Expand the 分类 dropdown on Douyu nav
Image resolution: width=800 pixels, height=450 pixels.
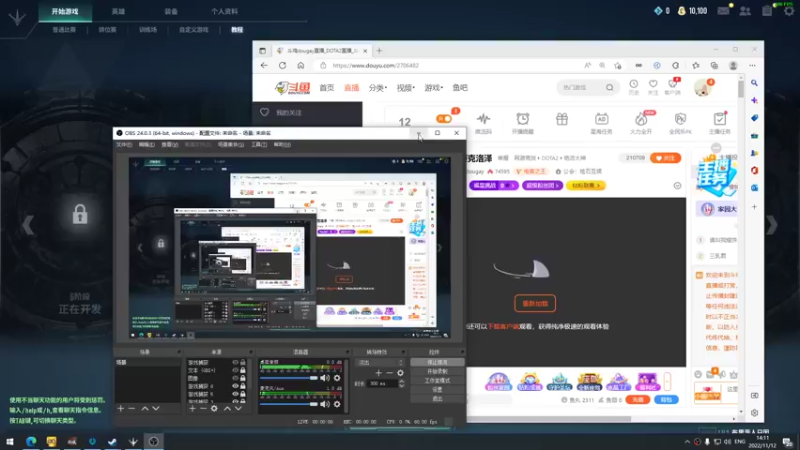[378, 88]
